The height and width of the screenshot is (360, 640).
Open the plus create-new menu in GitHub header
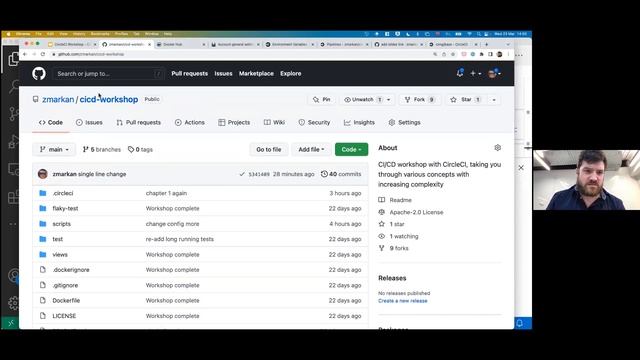[x=476, y=73]
